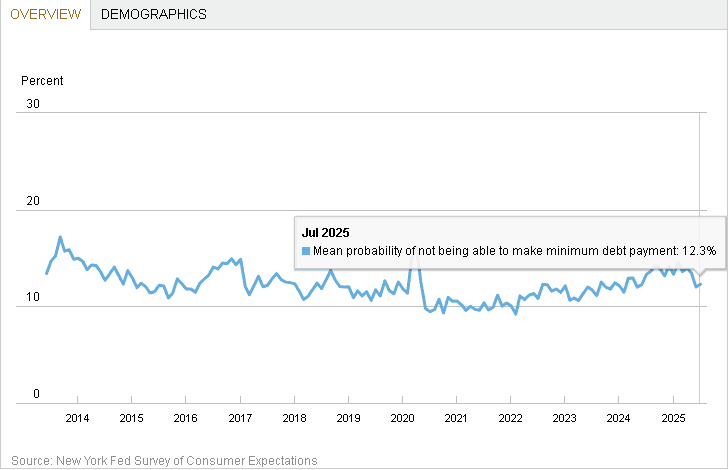Select the Overview tab

pyautogui.click(x=46, y=14)
